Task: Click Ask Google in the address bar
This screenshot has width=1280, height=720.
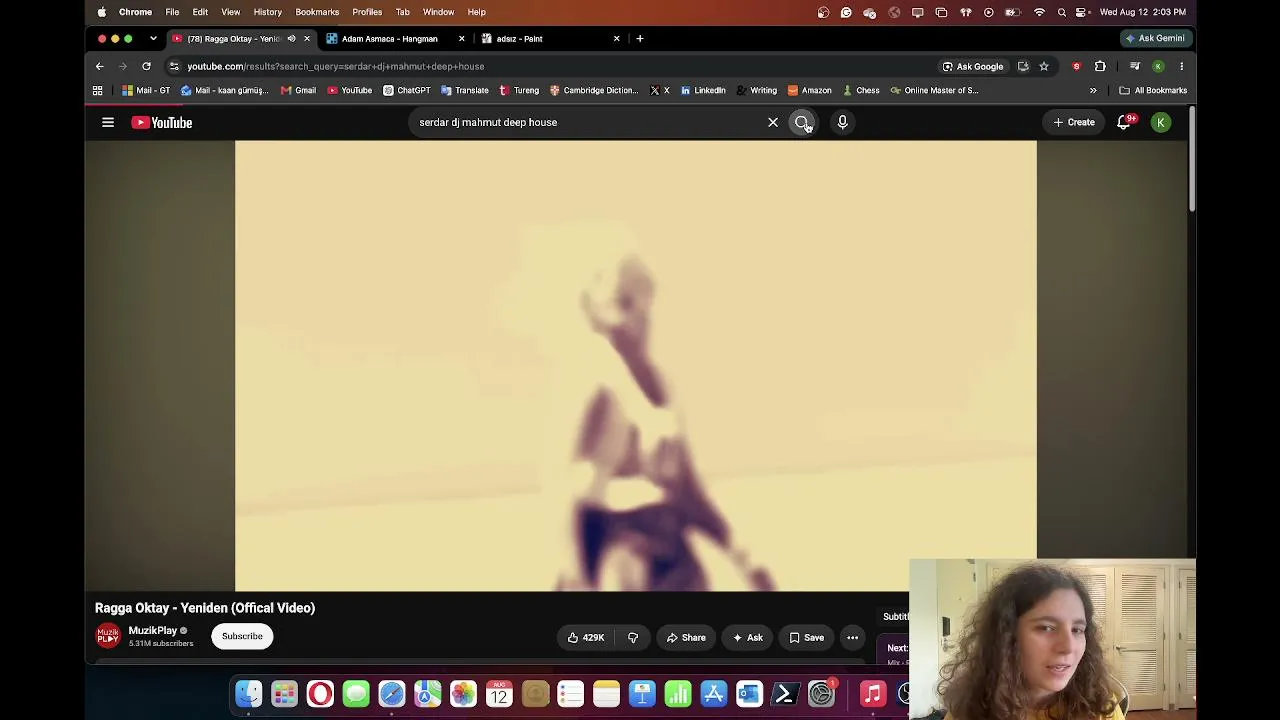Action: [x=973, y=66]
